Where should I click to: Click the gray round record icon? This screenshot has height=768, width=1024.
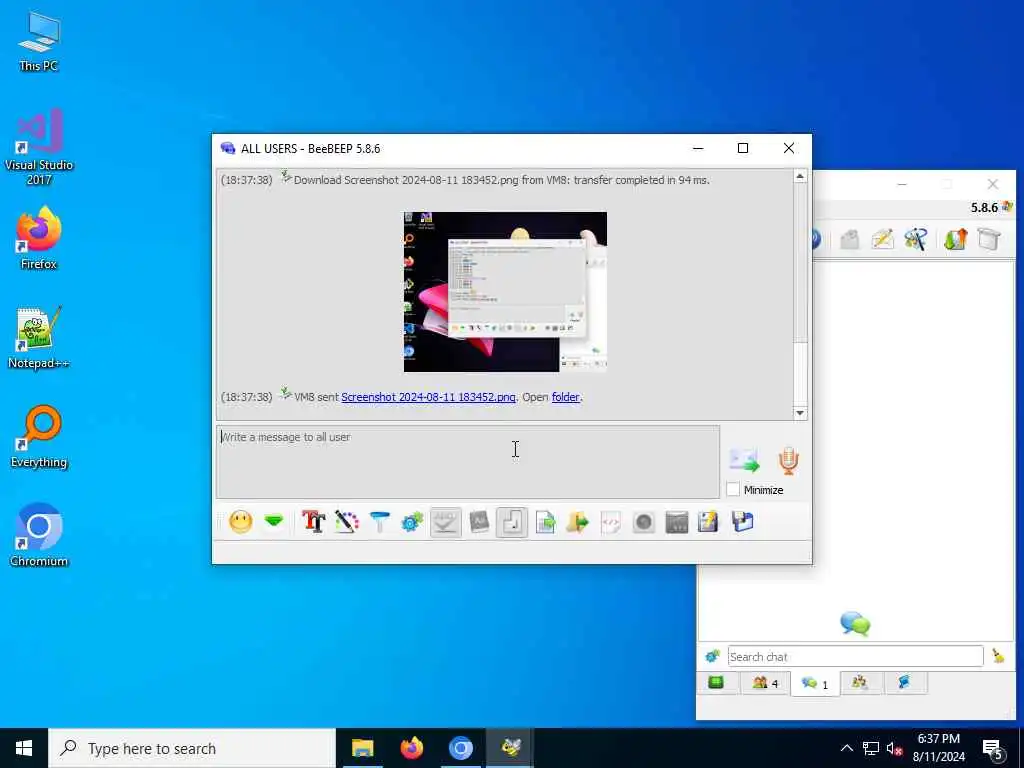[x=644, y=522]
